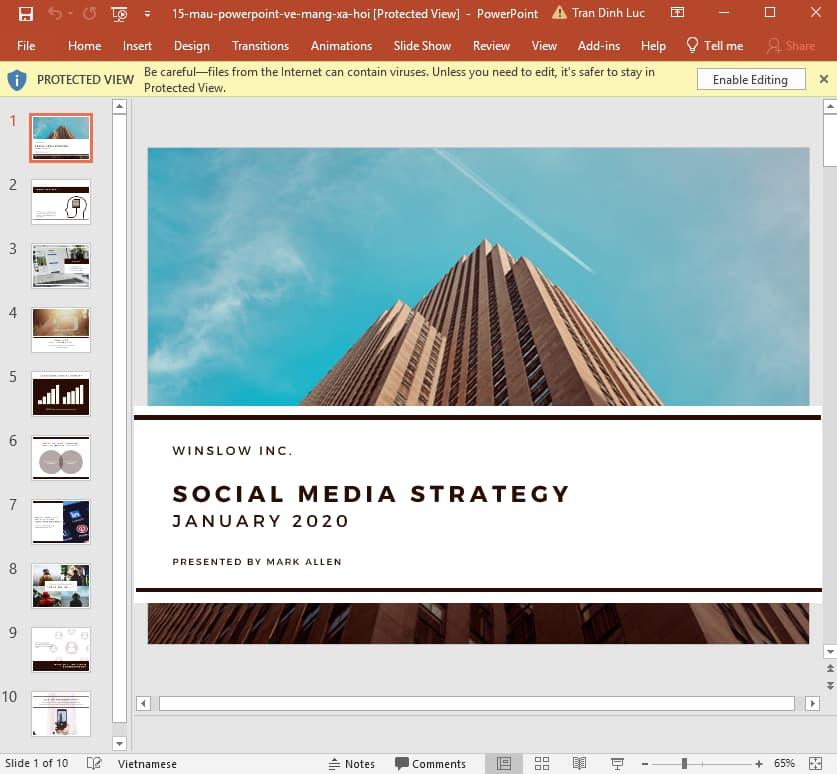Viewport: 837px width, 774px height.
Task: Open Ribbon Display Options
Action: point(677,12)
